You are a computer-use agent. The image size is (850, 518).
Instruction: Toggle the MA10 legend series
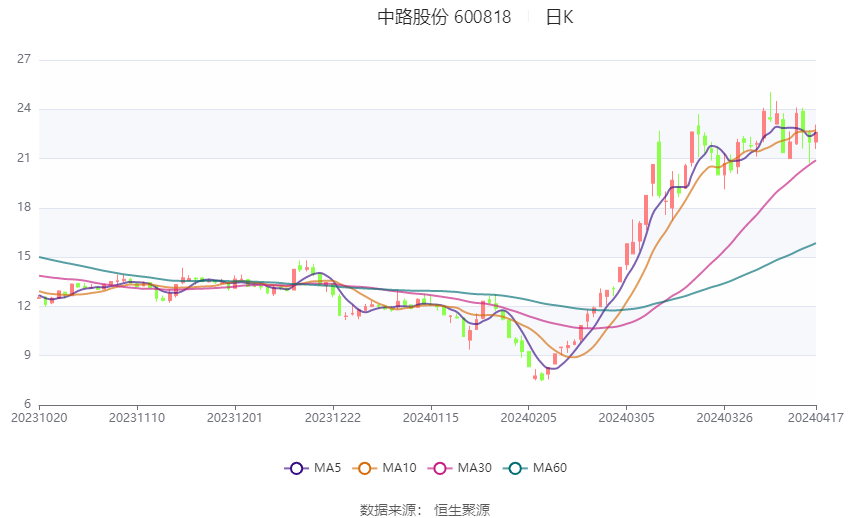coord(384,468)
